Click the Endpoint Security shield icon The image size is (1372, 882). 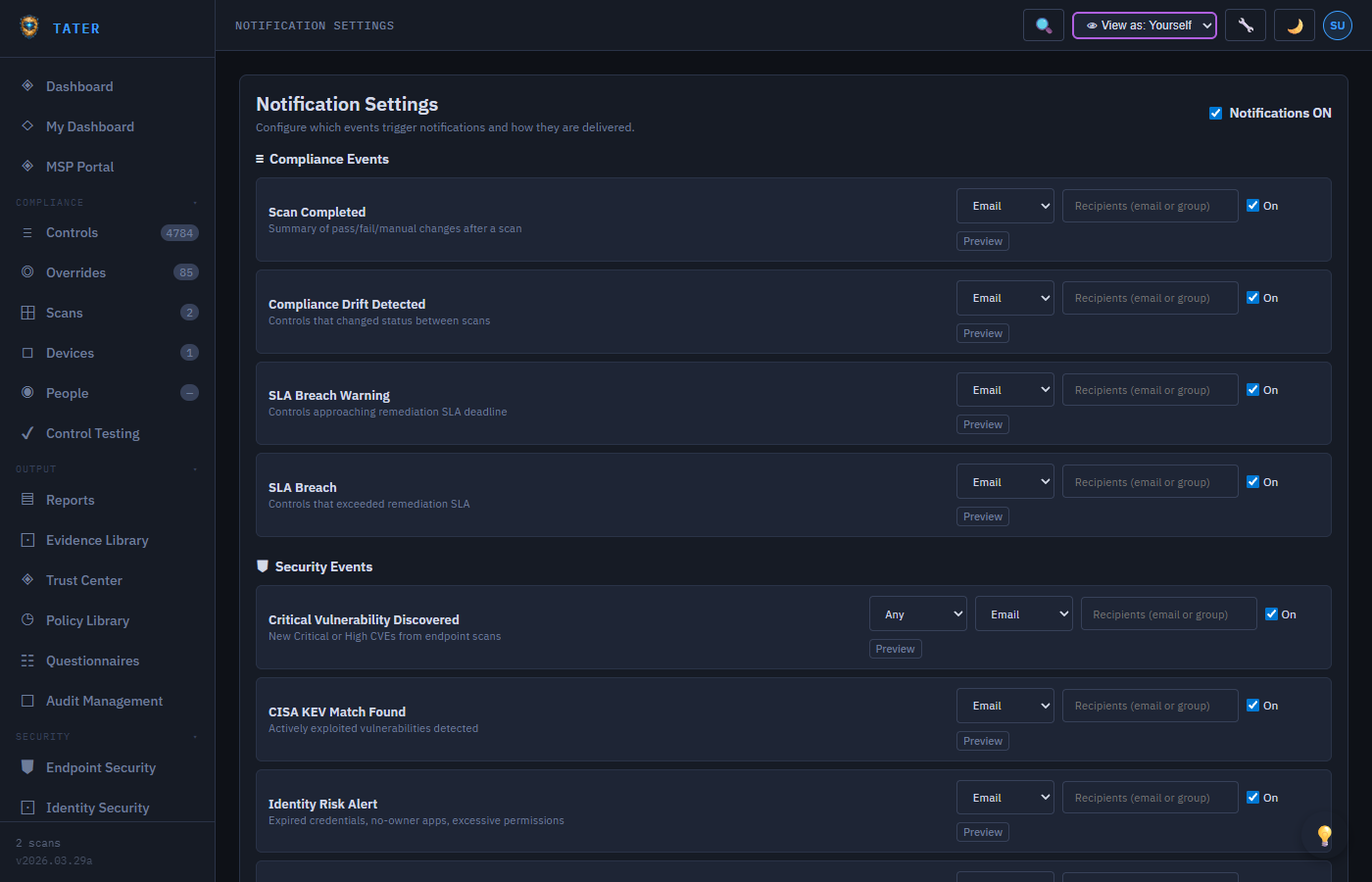pos(27,767)
